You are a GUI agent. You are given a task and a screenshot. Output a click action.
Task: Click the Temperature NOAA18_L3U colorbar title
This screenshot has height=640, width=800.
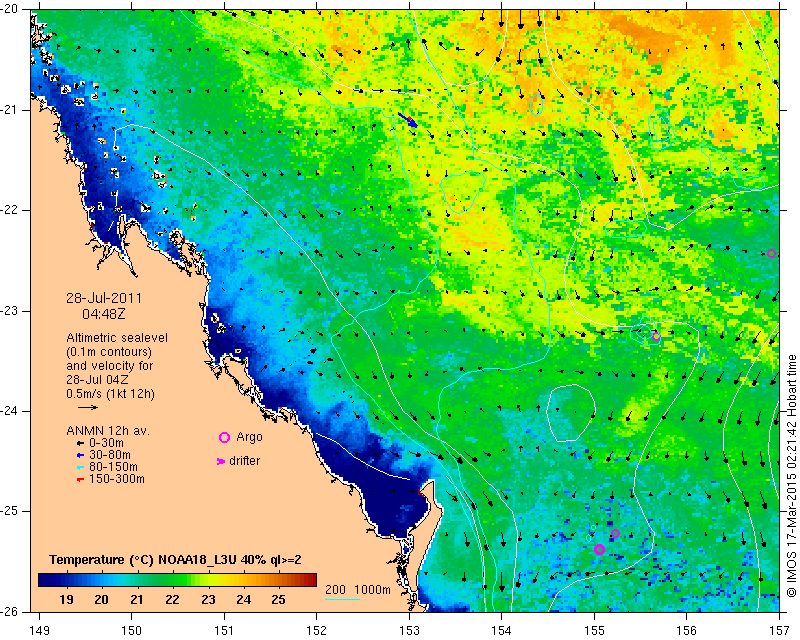click(x=175, y=560)
